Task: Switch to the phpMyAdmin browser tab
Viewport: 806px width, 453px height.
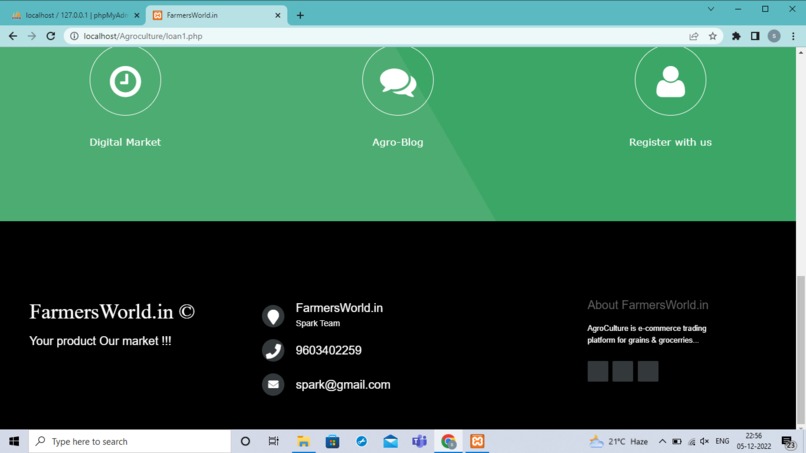Action: click(76, 15)
